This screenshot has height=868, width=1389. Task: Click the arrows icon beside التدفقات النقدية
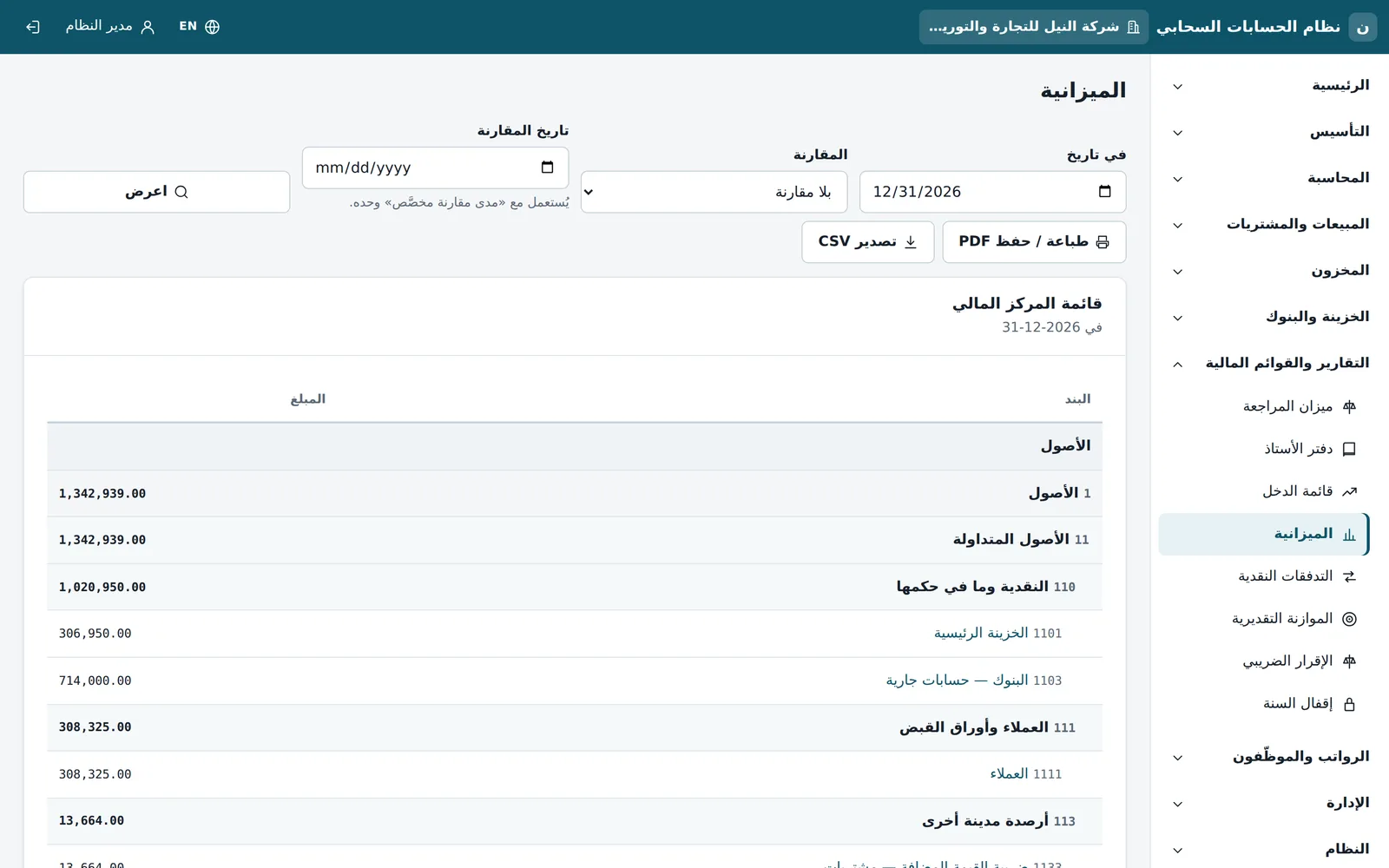(1349, 576)
